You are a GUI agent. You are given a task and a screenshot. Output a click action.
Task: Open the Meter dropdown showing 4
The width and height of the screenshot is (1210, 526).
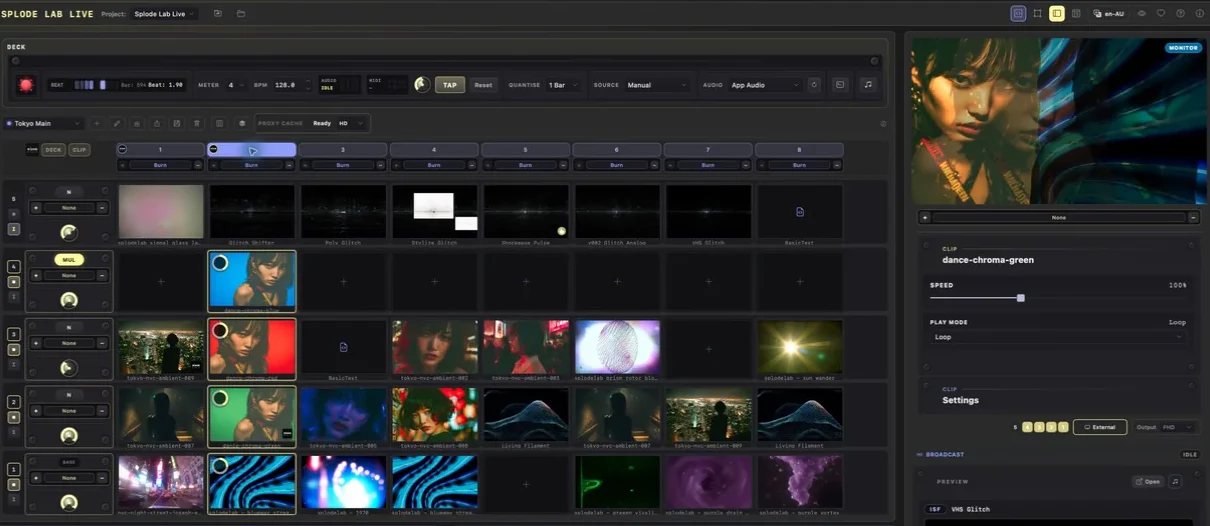(235, 85)
